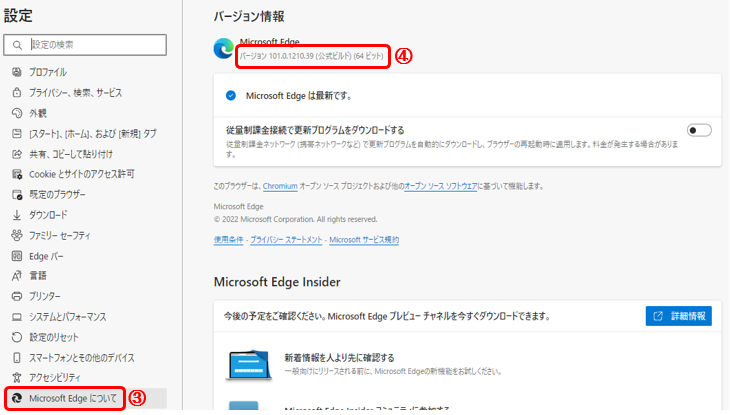Image resolution: width=730 pixels, height=415 pixels.
Task: Click the version 101.0.1210.39 text
Action: coord(311,56)
